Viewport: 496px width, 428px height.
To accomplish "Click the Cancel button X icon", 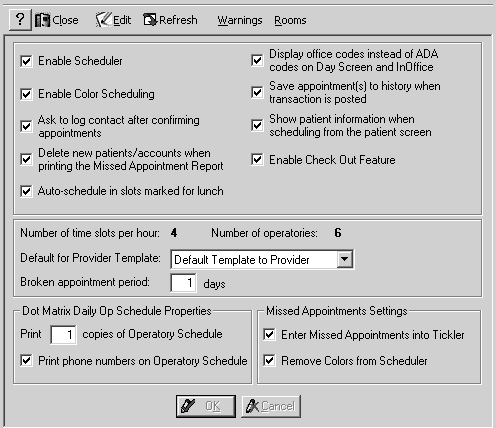I will click(x=252, y=406).
